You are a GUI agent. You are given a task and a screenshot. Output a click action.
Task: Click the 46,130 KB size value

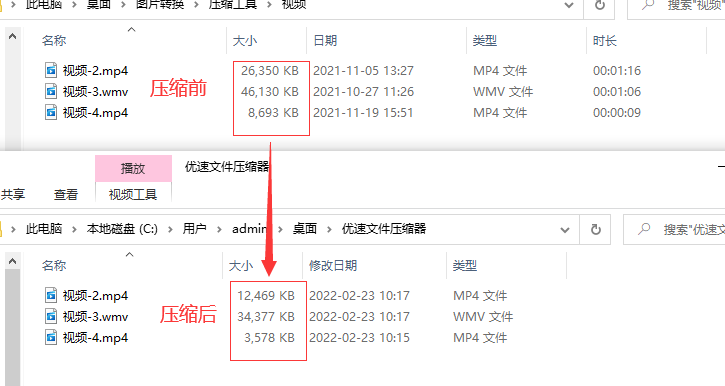(x=270, y=92)
